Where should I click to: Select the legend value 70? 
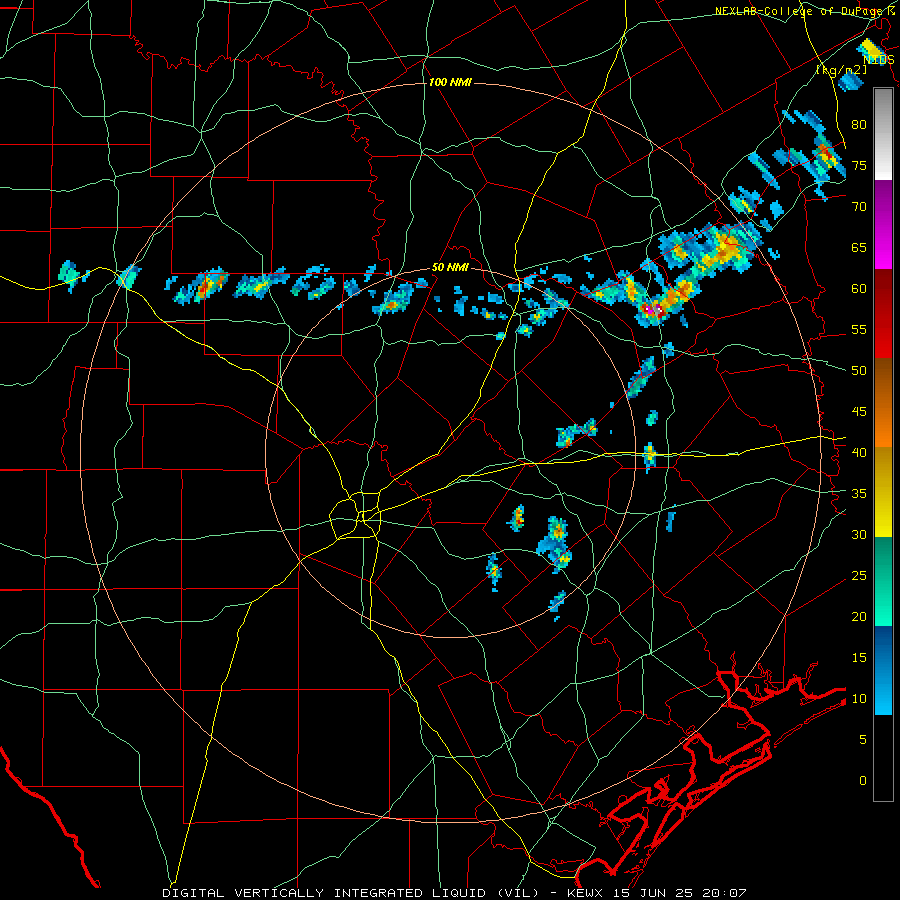(859, 207)
